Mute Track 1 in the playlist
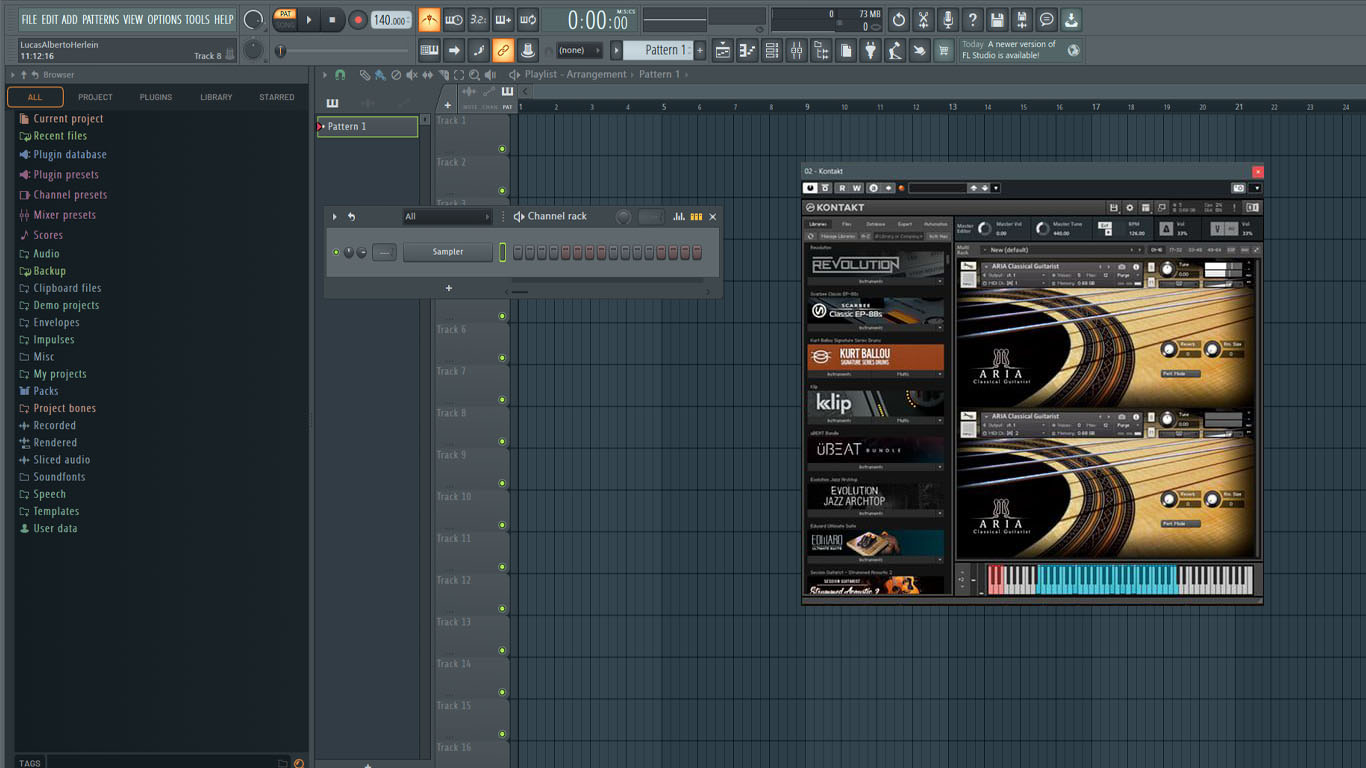1366x768 pixels. click(x=502, y=149)
